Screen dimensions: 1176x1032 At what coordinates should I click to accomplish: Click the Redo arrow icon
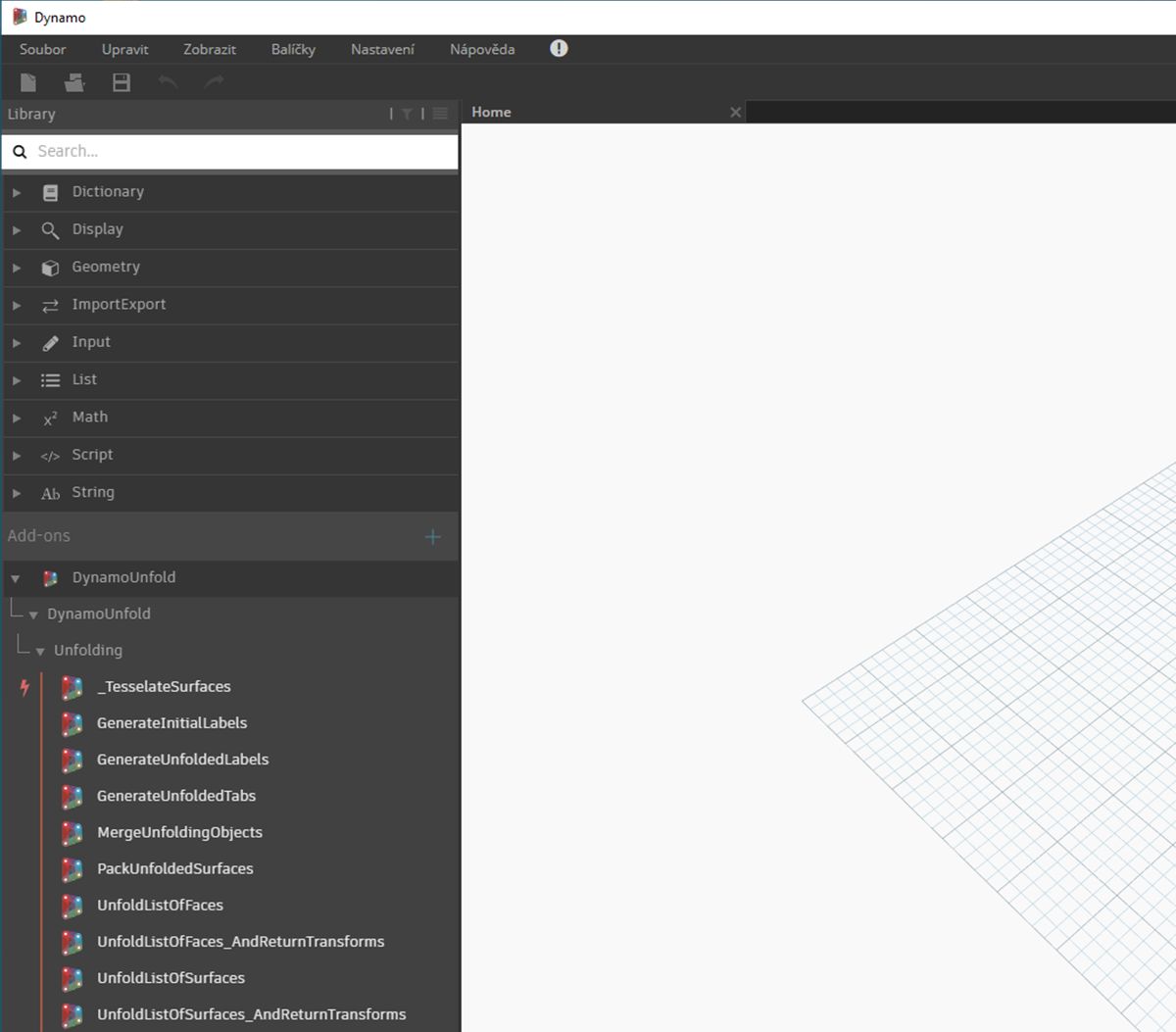point(214,82)
